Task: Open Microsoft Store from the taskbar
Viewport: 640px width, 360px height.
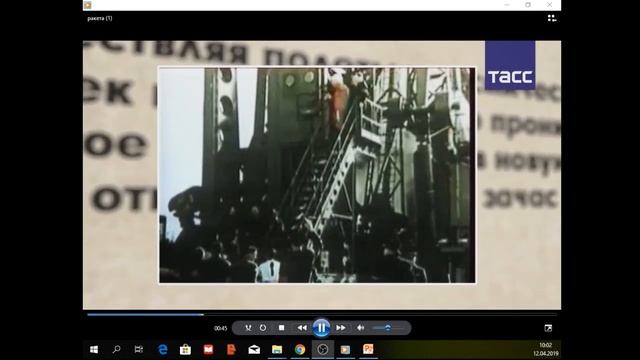Action: coord(185,349)
